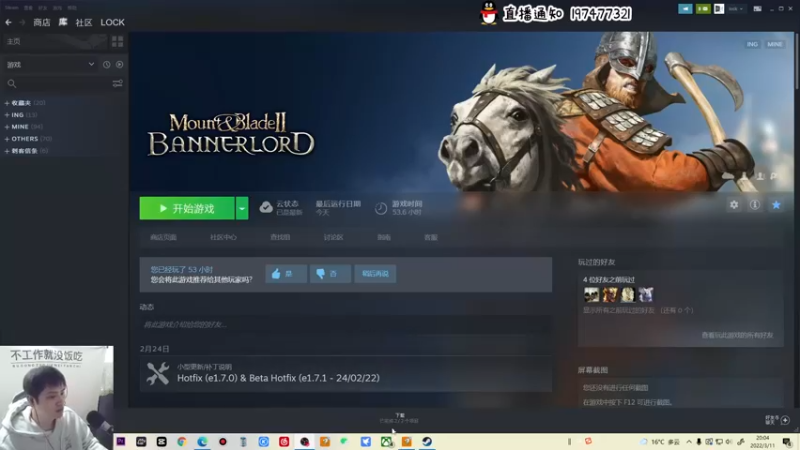The height and width of the screenshot is (450, 800).
Task: Open the 商店页面 game link
Action: pyautogui.click(x=163, y=237)
